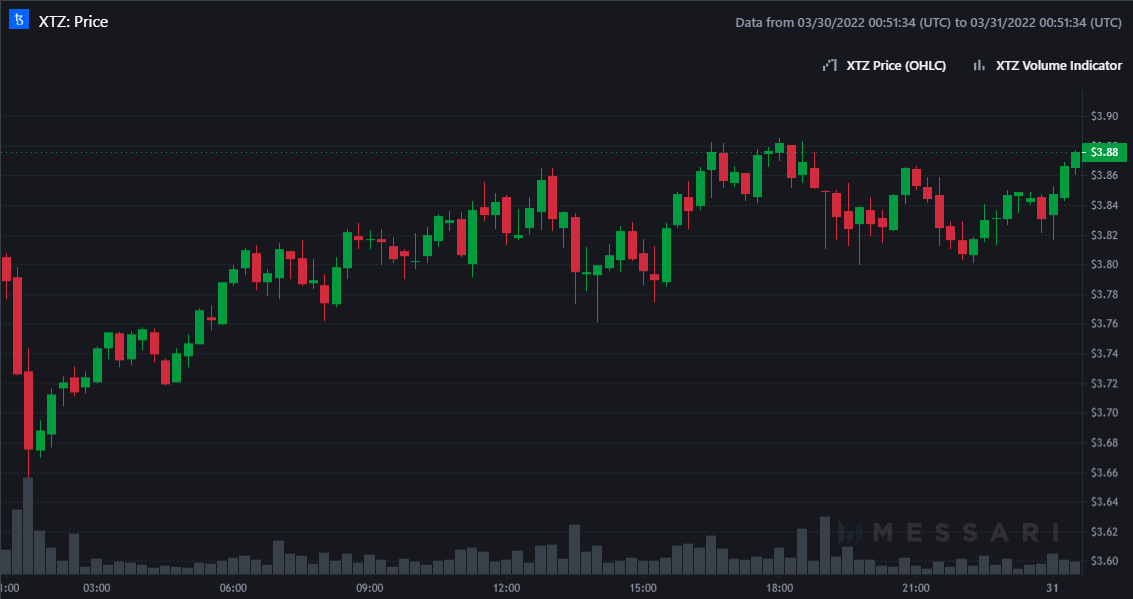The height and width of the screenshot is (599, 1133).
Task: Click the 31 date label on time axis
Action: 1053,587
